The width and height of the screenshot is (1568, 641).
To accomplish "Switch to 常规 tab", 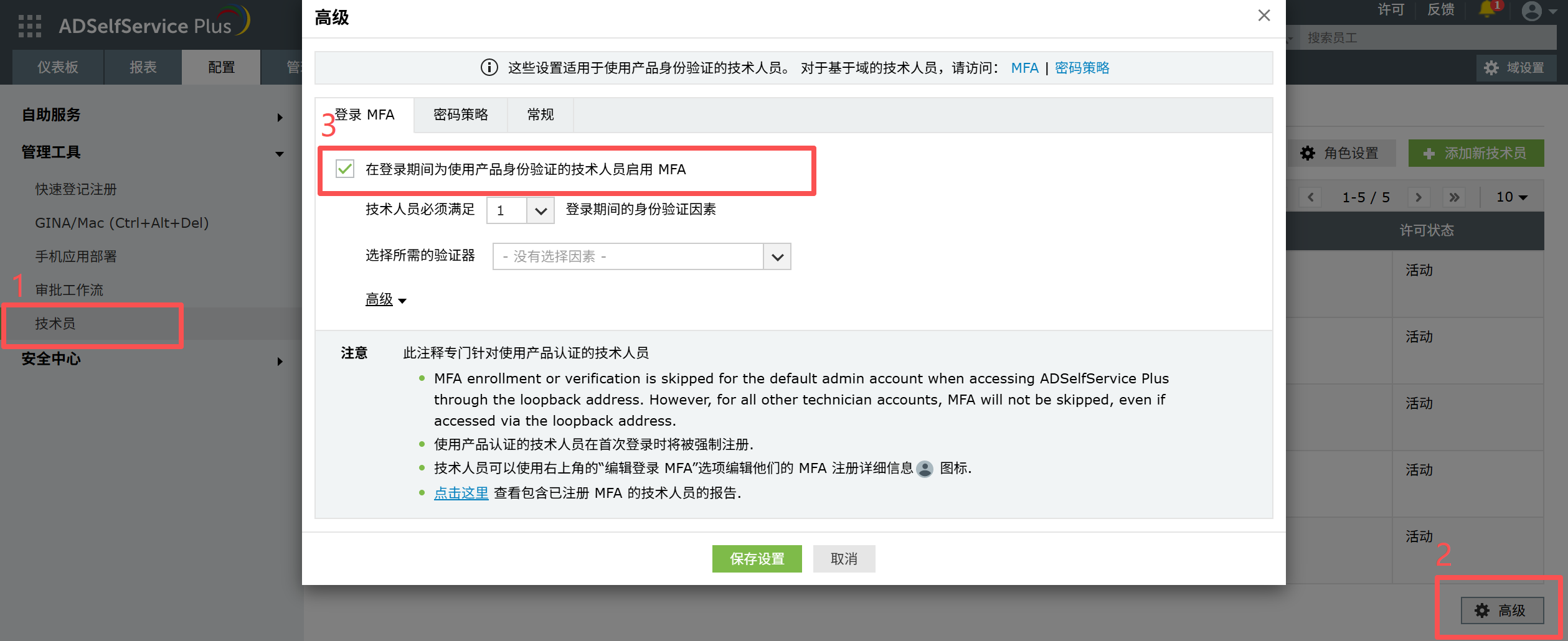I will [x=540, y=115].
